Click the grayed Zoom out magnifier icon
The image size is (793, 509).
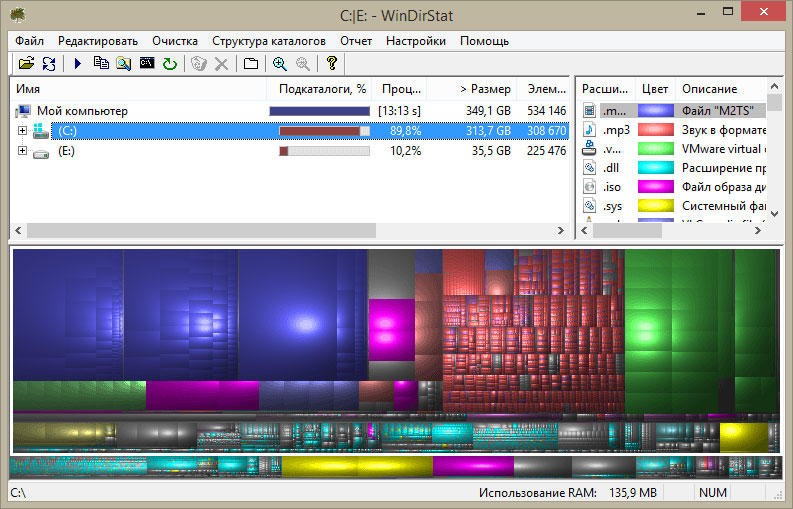point(303,63)
